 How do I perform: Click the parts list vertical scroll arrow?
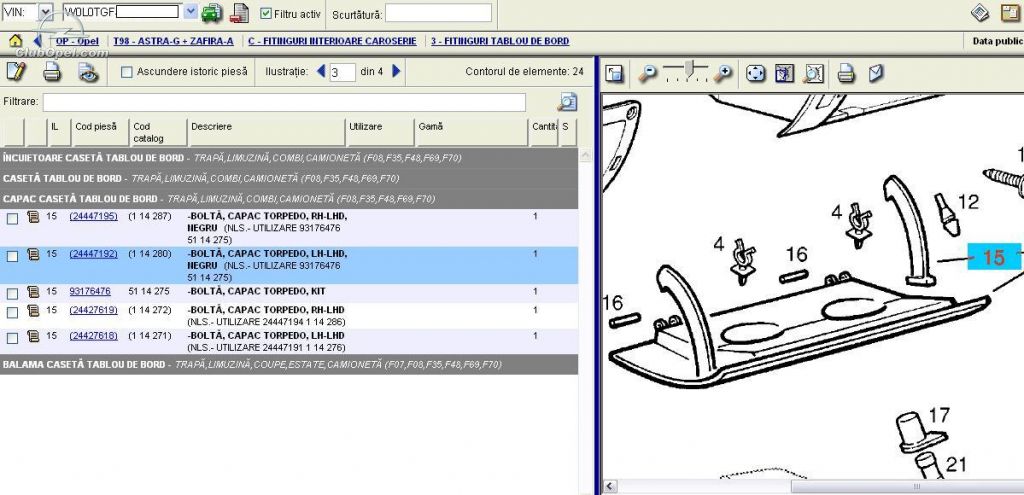coord(585,156)
